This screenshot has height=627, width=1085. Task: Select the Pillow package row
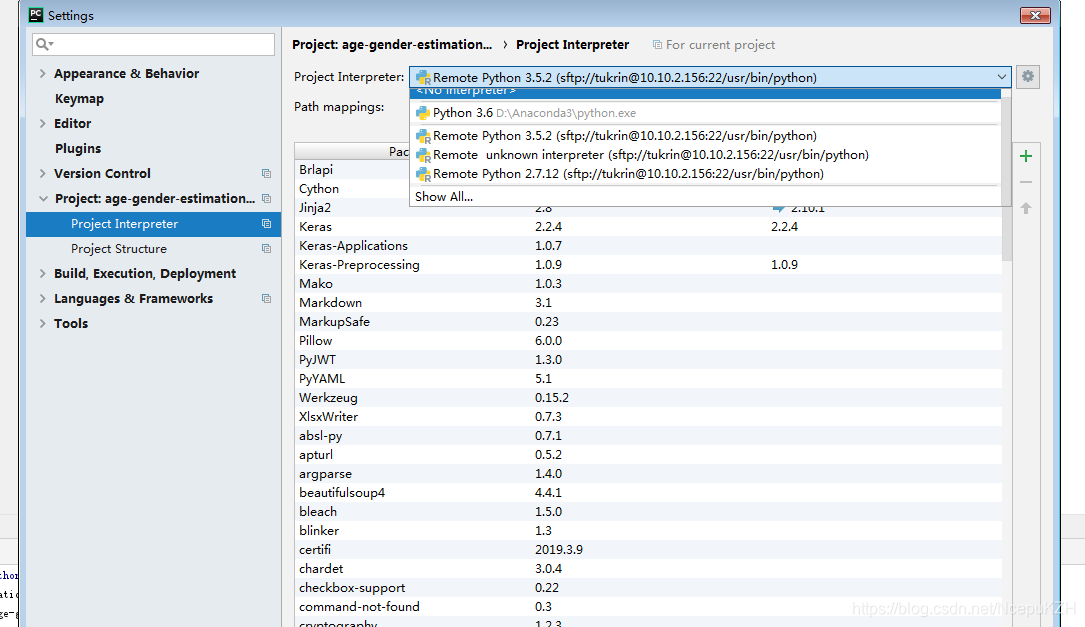pyautogui.click(x=648, y=341)
